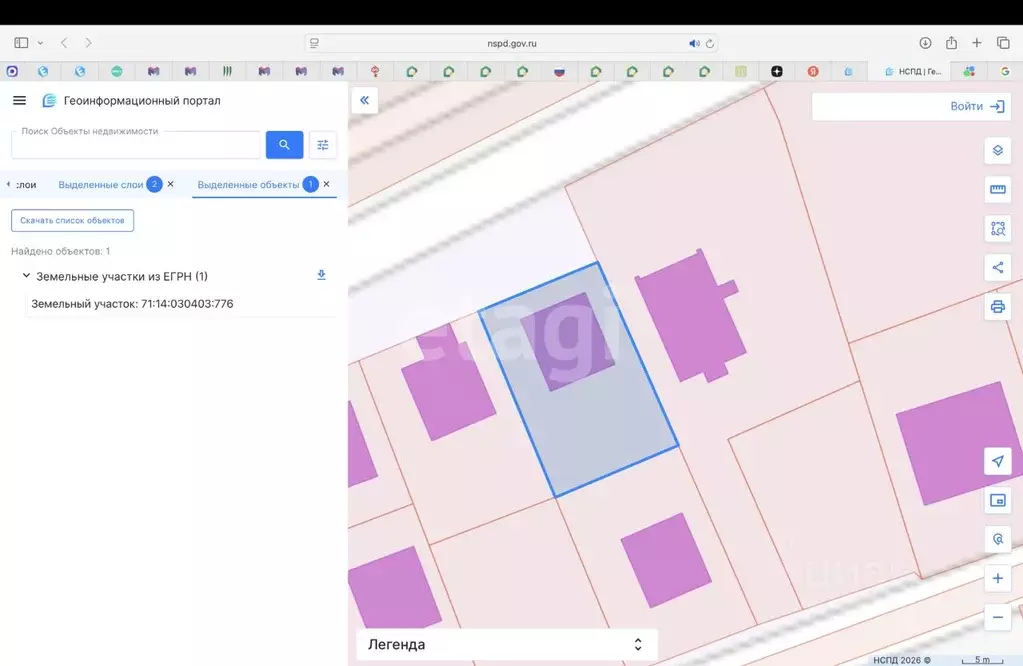Click Скачать список объектов button
This screenshot has width=1023, height=666.
tap(72, 220)
